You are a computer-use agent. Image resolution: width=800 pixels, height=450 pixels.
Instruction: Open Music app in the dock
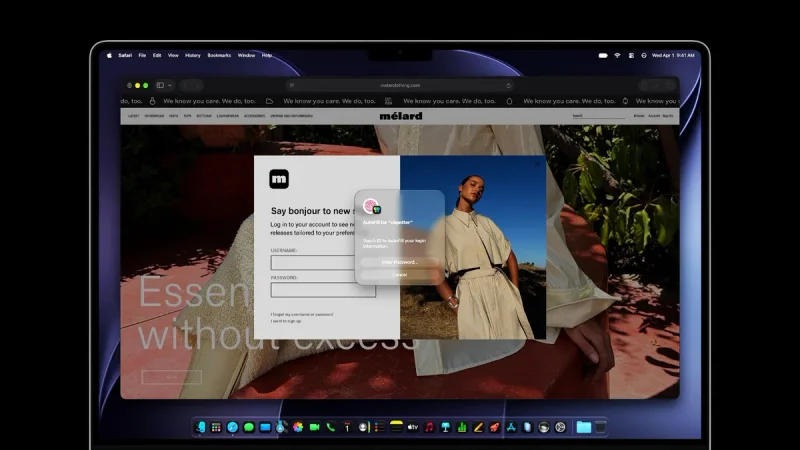429,427
